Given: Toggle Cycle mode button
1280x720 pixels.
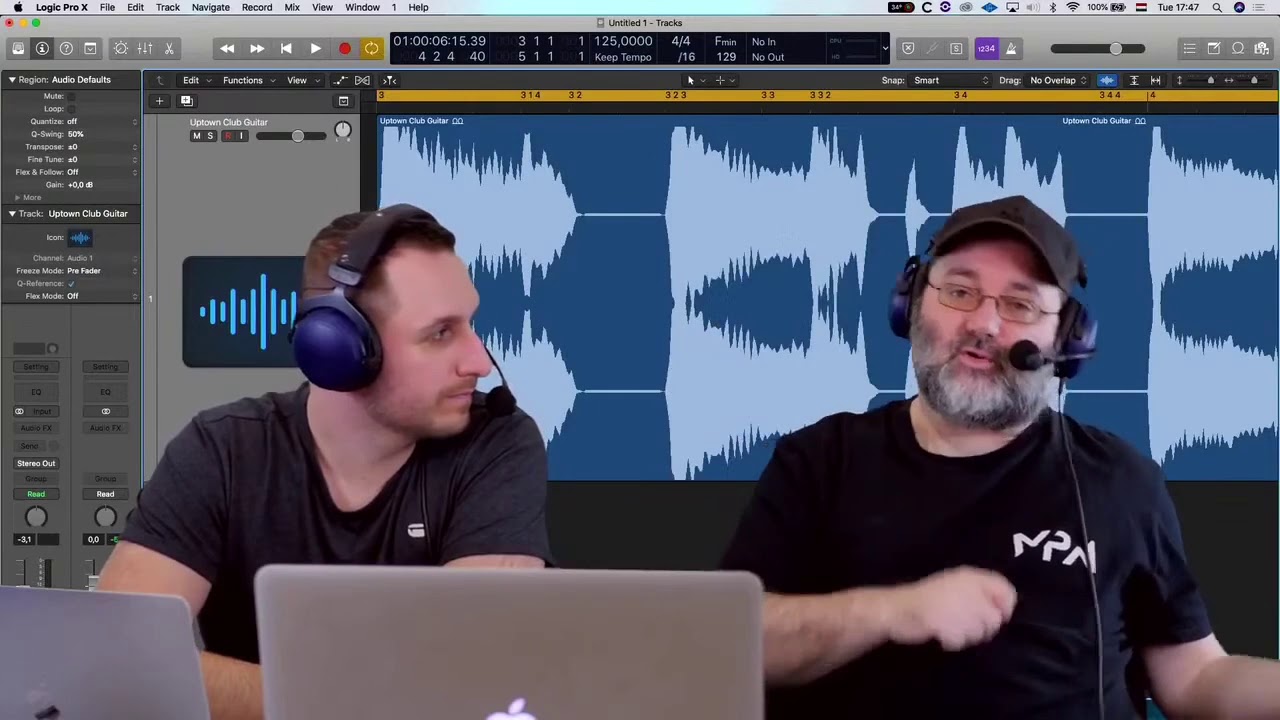Looking at the screenshot, I should coord(371,48).
